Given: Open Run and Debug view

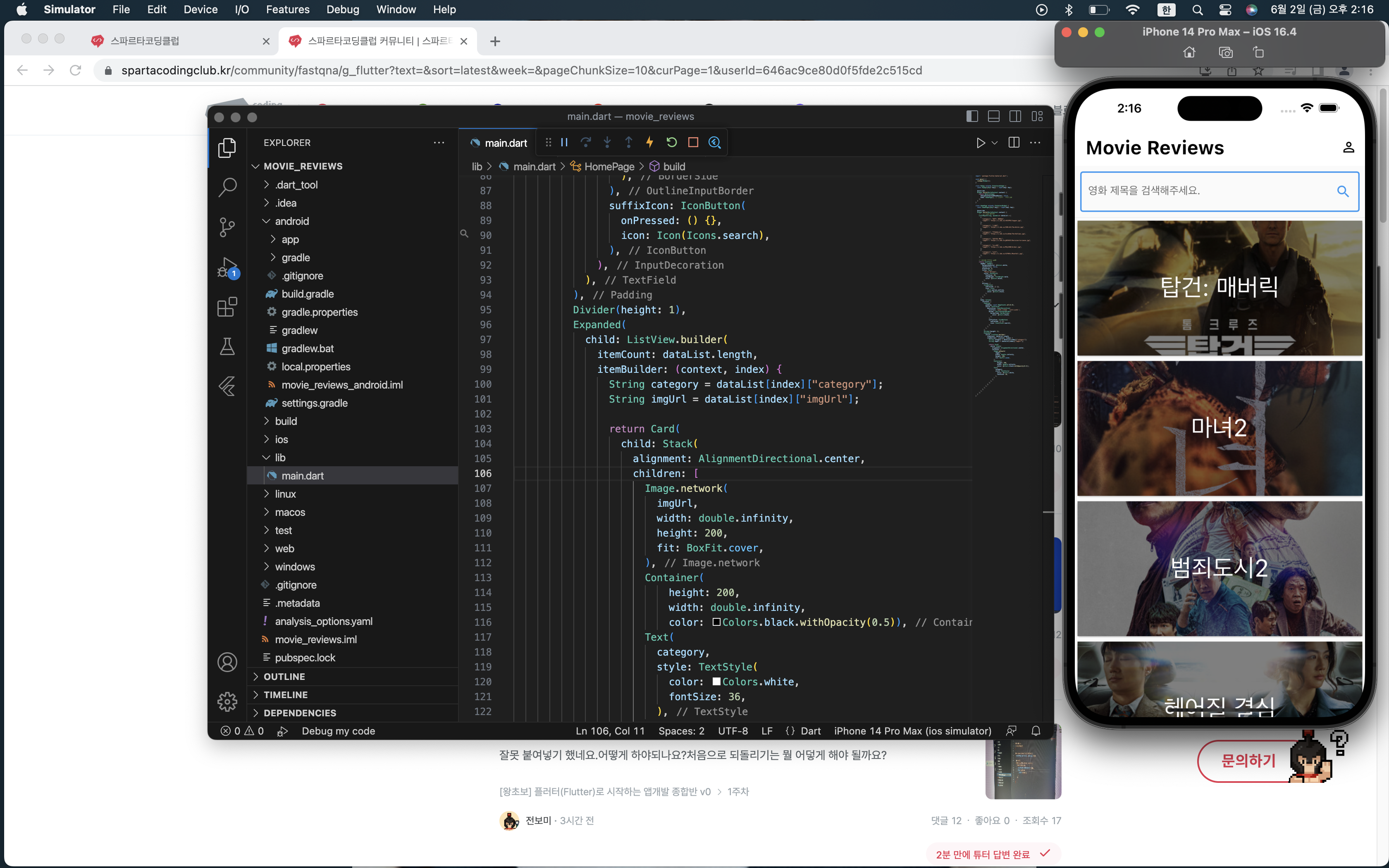Looking at the screenshot, I should click(227, 267).
